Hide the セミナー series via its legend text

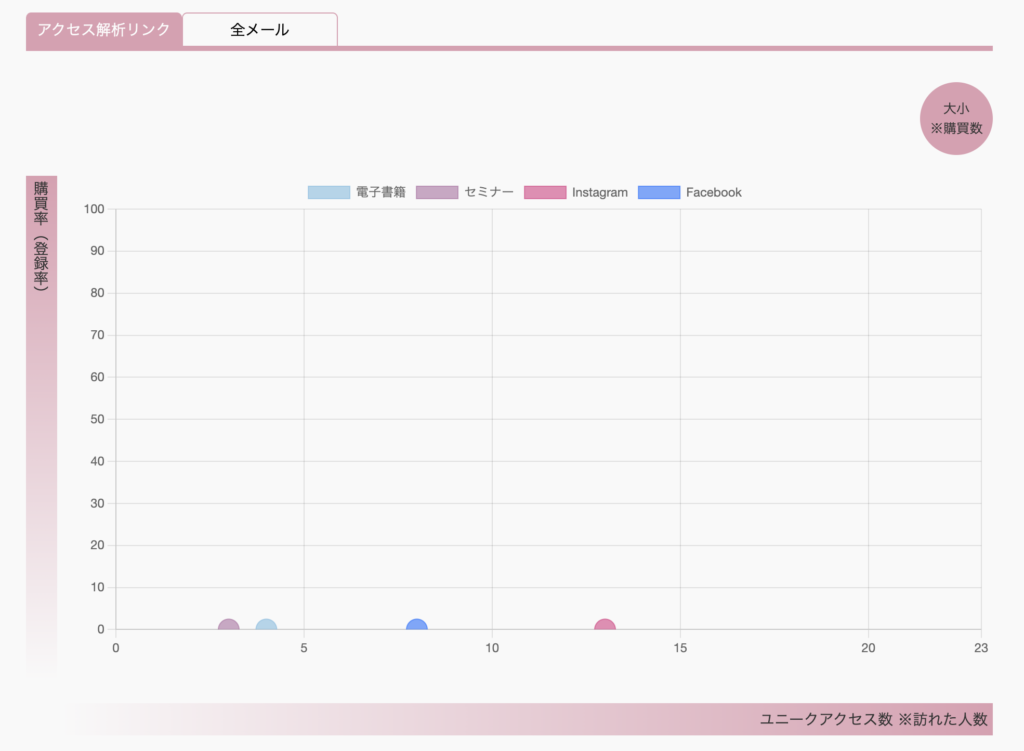tap(489, 192)
